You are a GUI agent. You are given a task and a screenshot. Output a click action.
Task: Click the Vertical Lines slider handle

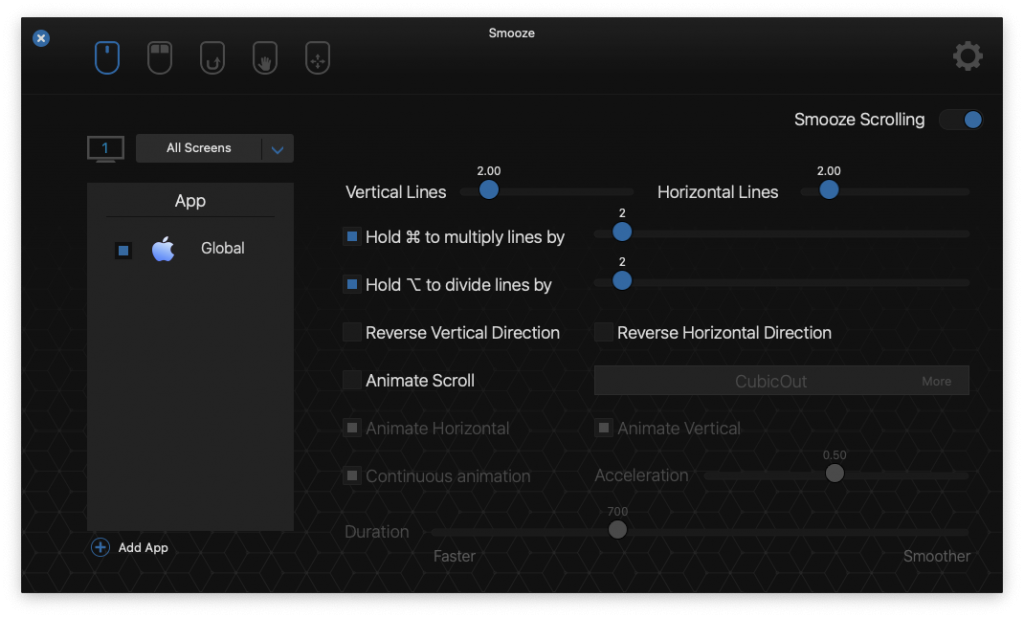[x=488, y=189]
